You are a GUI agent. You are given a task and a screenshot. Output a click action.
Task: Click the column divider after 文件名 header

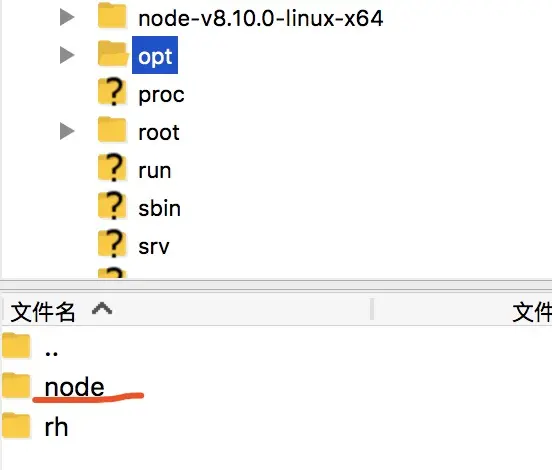tap(371, 309)
